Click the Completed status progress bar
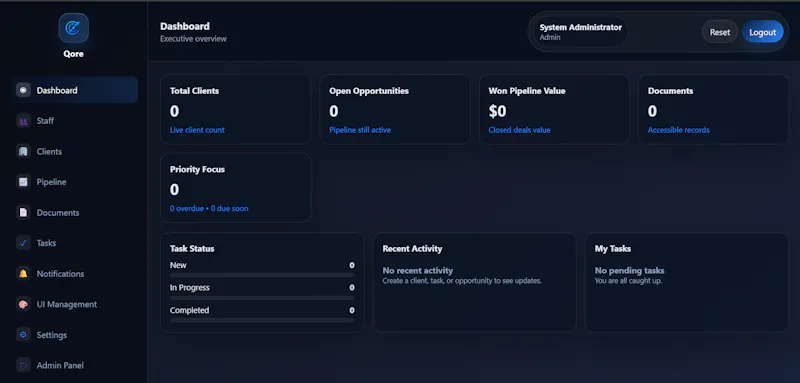 click(x=262, y=320)
